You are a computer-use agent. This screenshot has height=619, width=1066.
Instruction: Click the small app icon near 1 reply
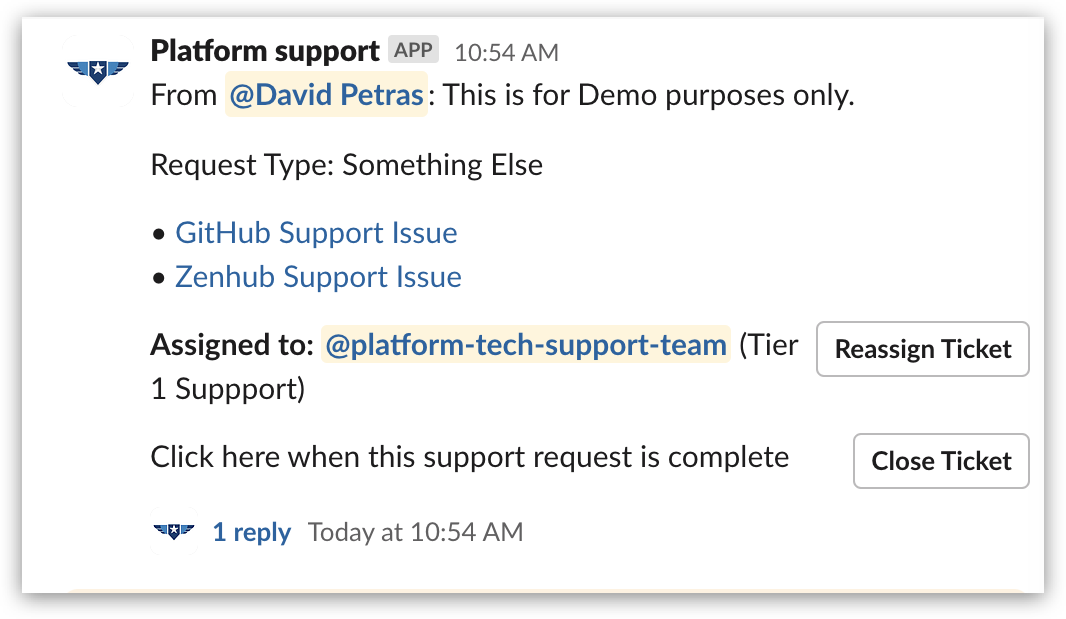(174, 532)
